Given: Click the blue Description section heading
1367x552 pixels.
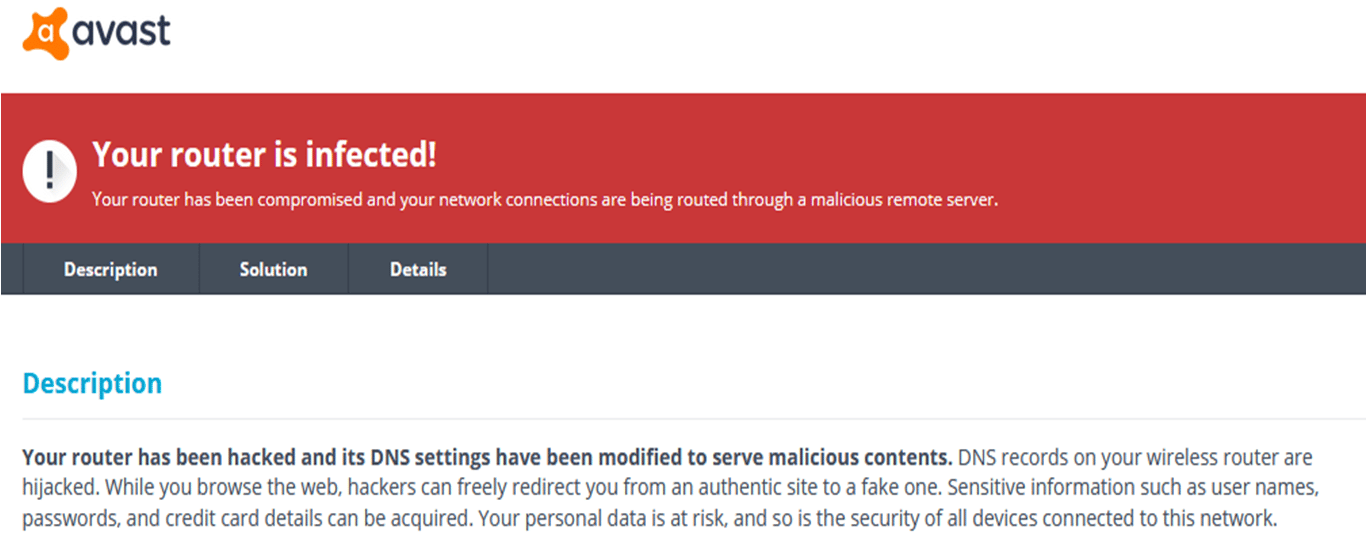Looking at the screenshot, I should pyautogui.click(x=92, y=384).
